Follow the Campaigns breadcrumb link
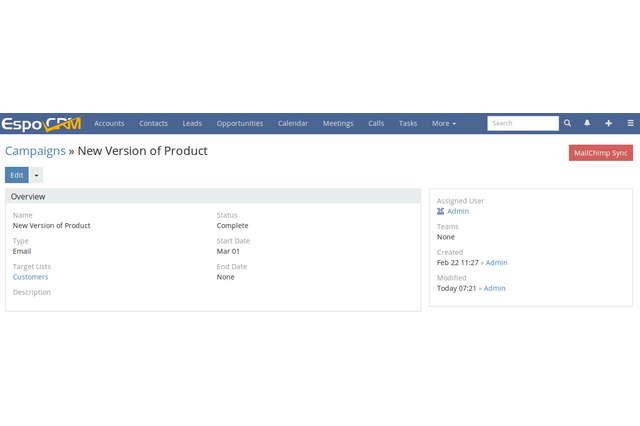The image size is (640, 426). (35, 151)
